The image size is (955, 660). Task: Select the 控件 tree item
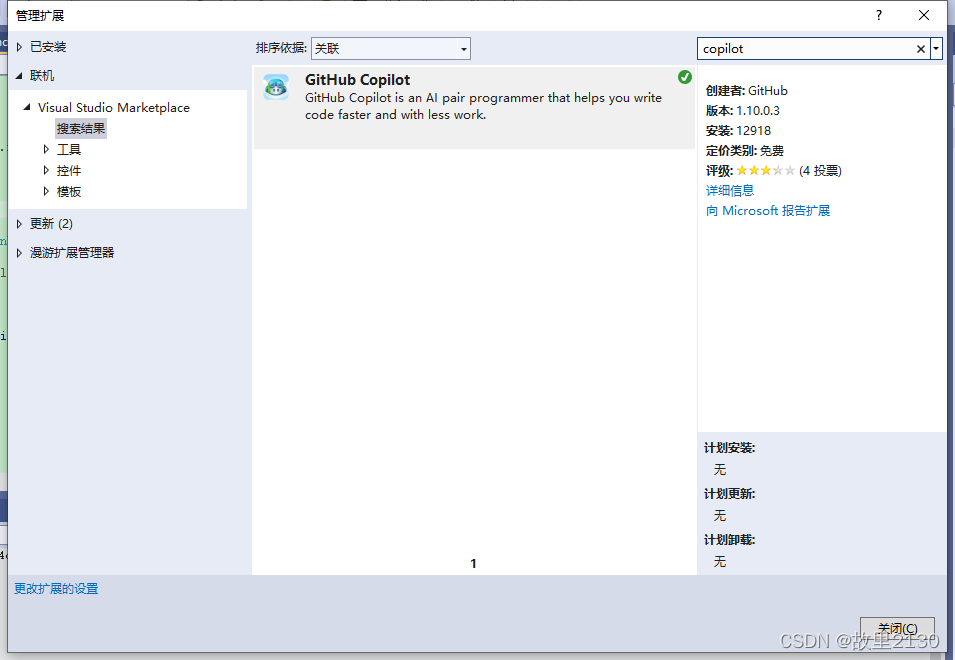(69, 170)
